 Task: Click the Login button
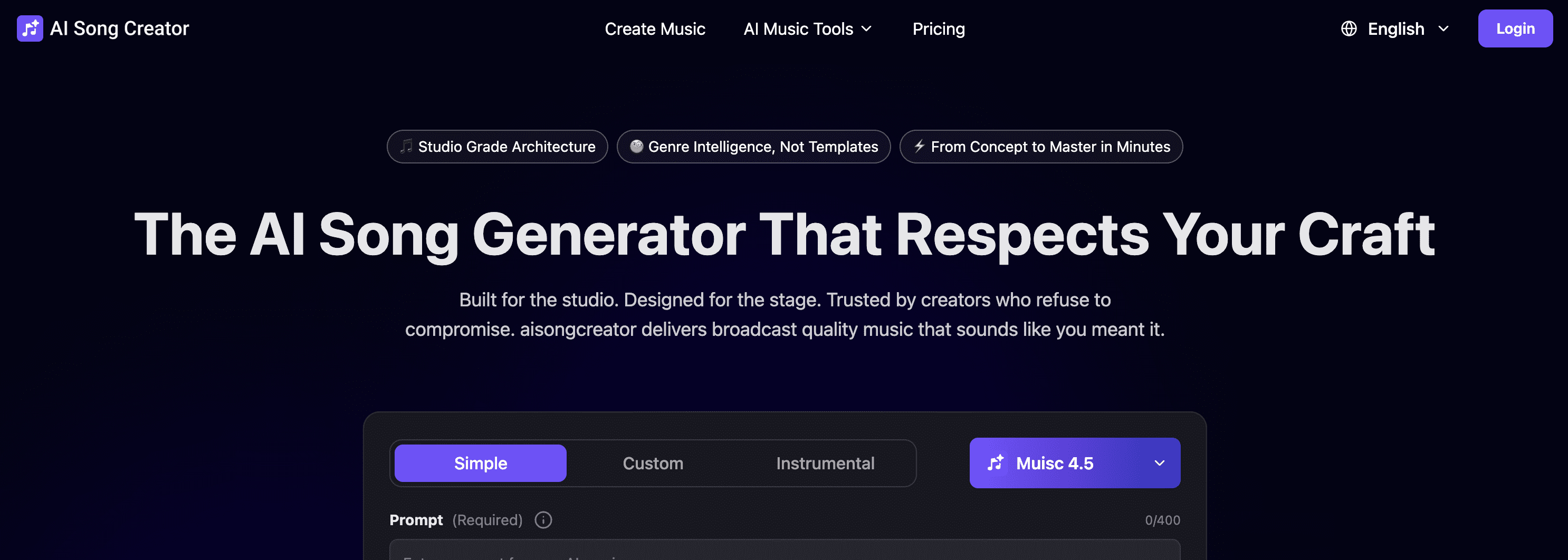pyautogui.click(x=1515, y=28)
